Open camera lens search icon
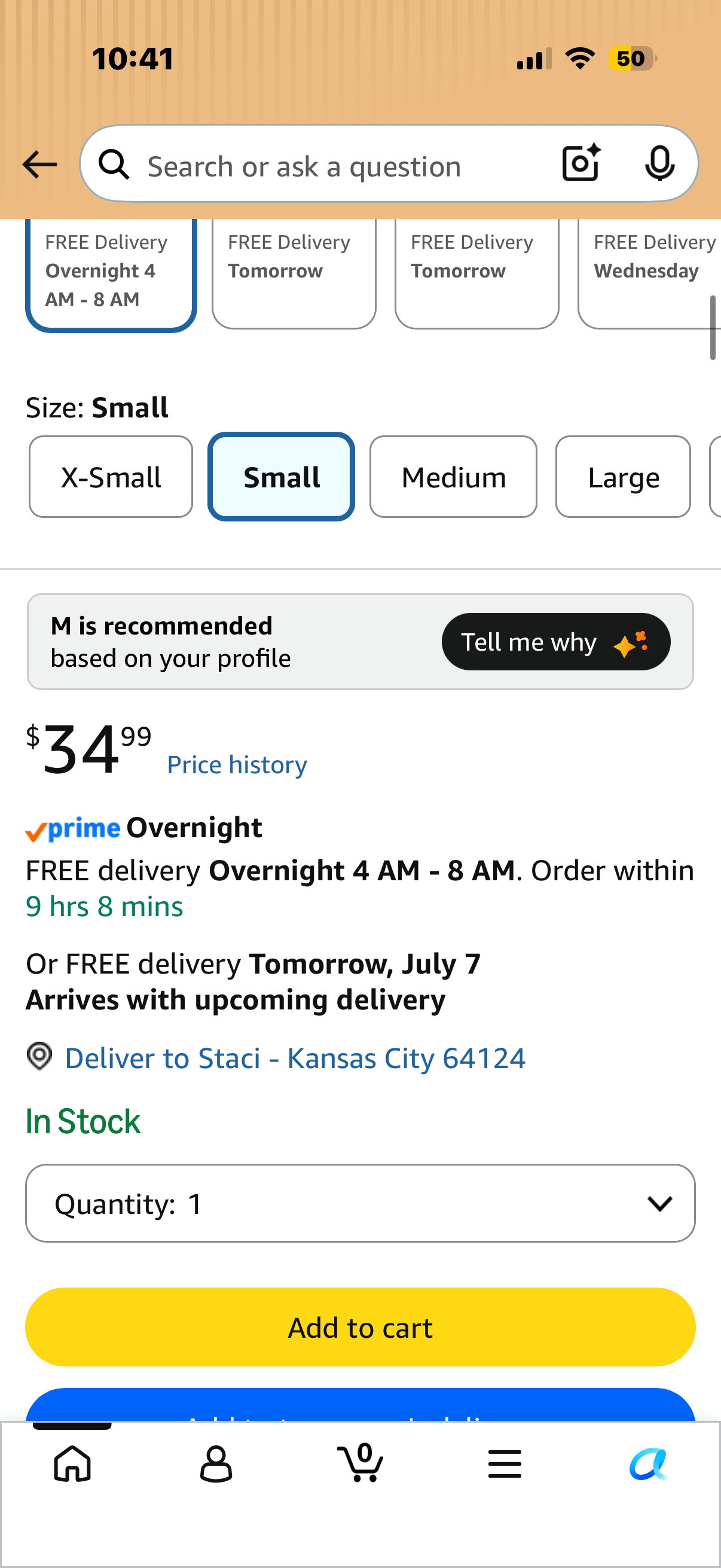Image resolution: width=721 pixels, height=1568 pixels. 581,163
